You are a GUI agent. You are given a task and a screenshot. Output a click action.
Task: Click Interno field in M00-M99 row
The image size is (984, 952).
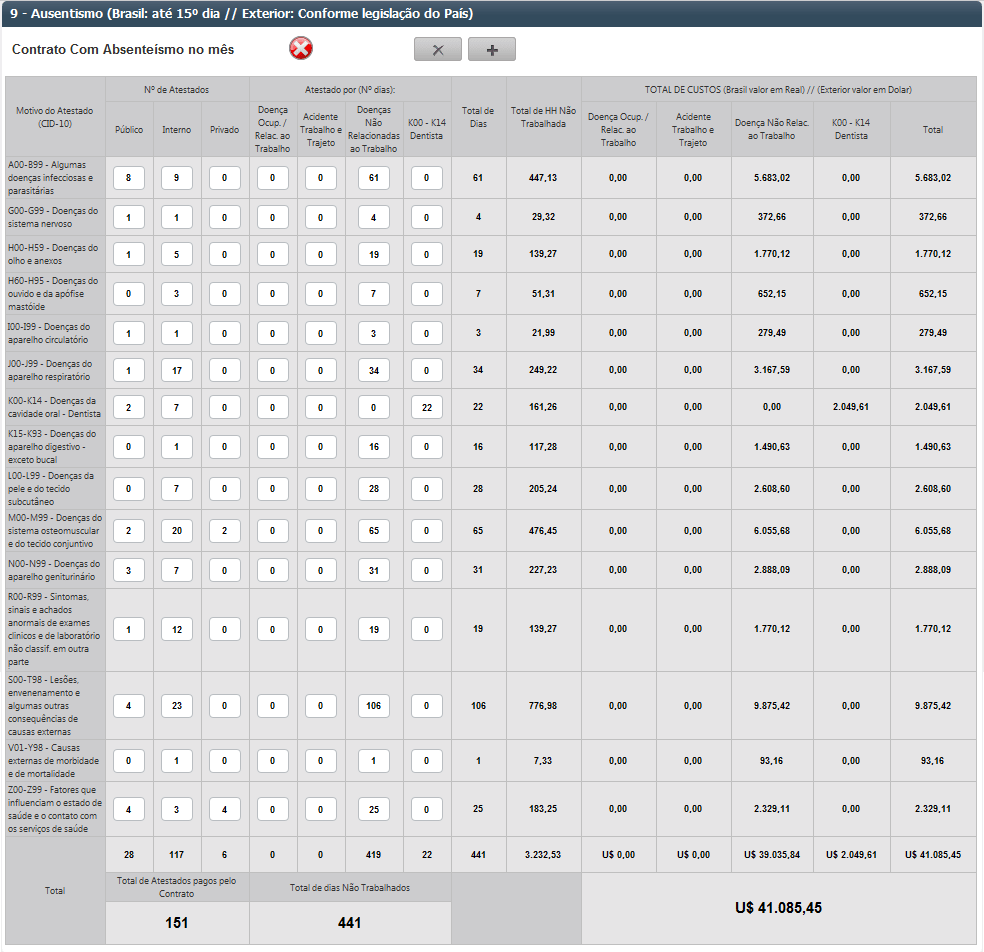177,531
